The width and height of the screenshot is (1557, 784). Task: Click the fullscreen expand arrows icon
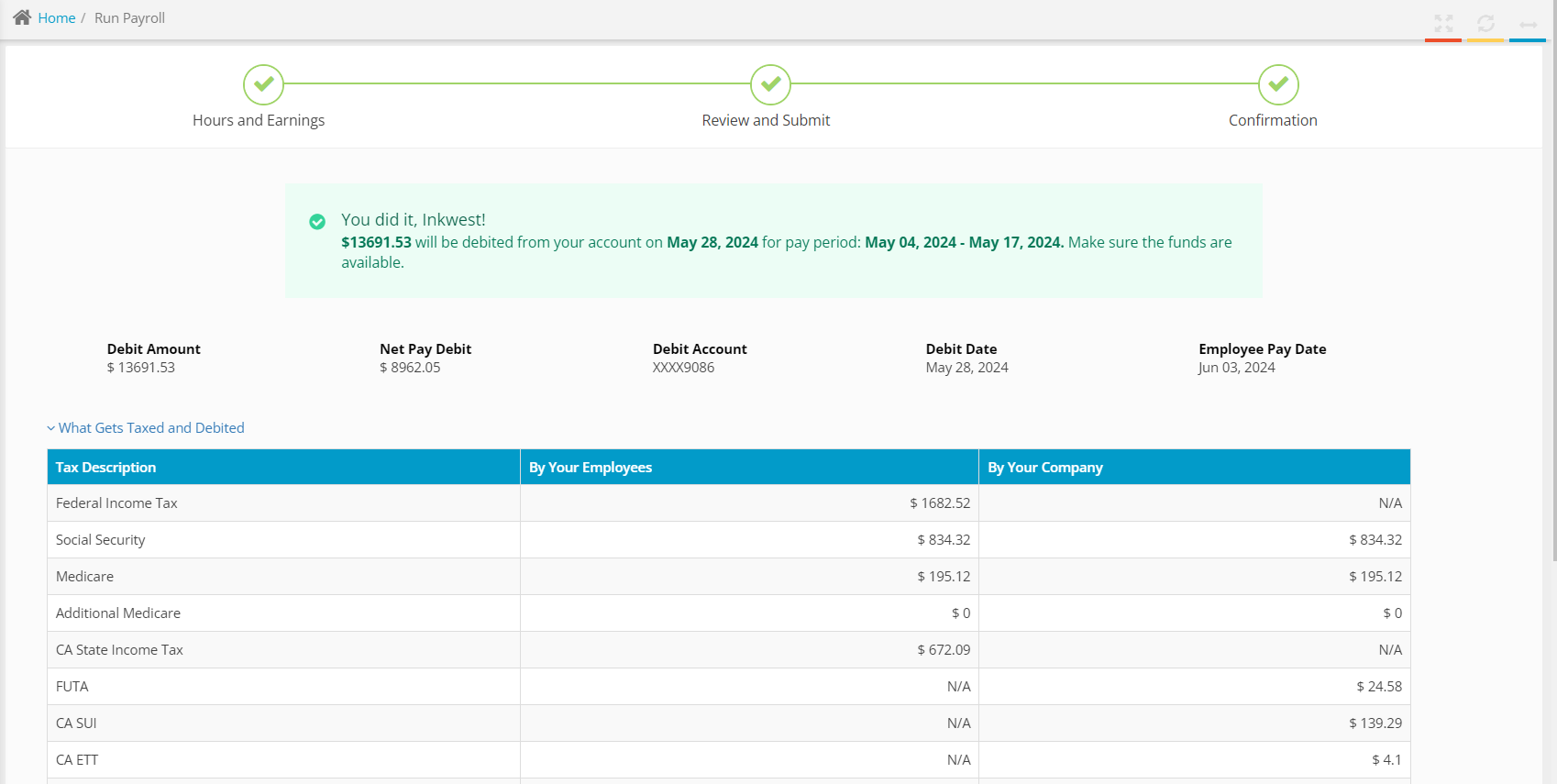[1443, 24]
